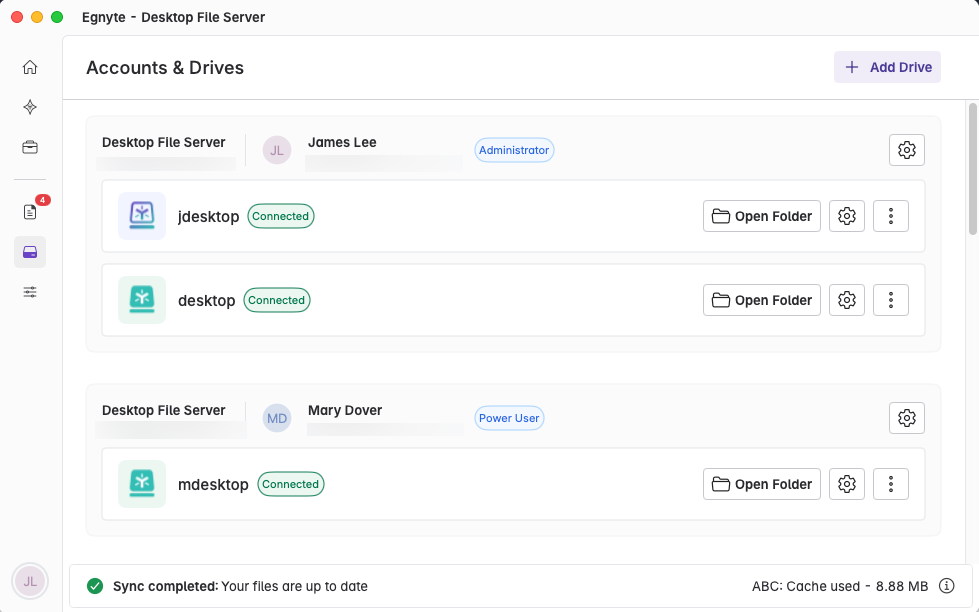The height and width of the screenshot is (612, 979).
Task: Click the desktop drive icon
Action: point(142,300)
